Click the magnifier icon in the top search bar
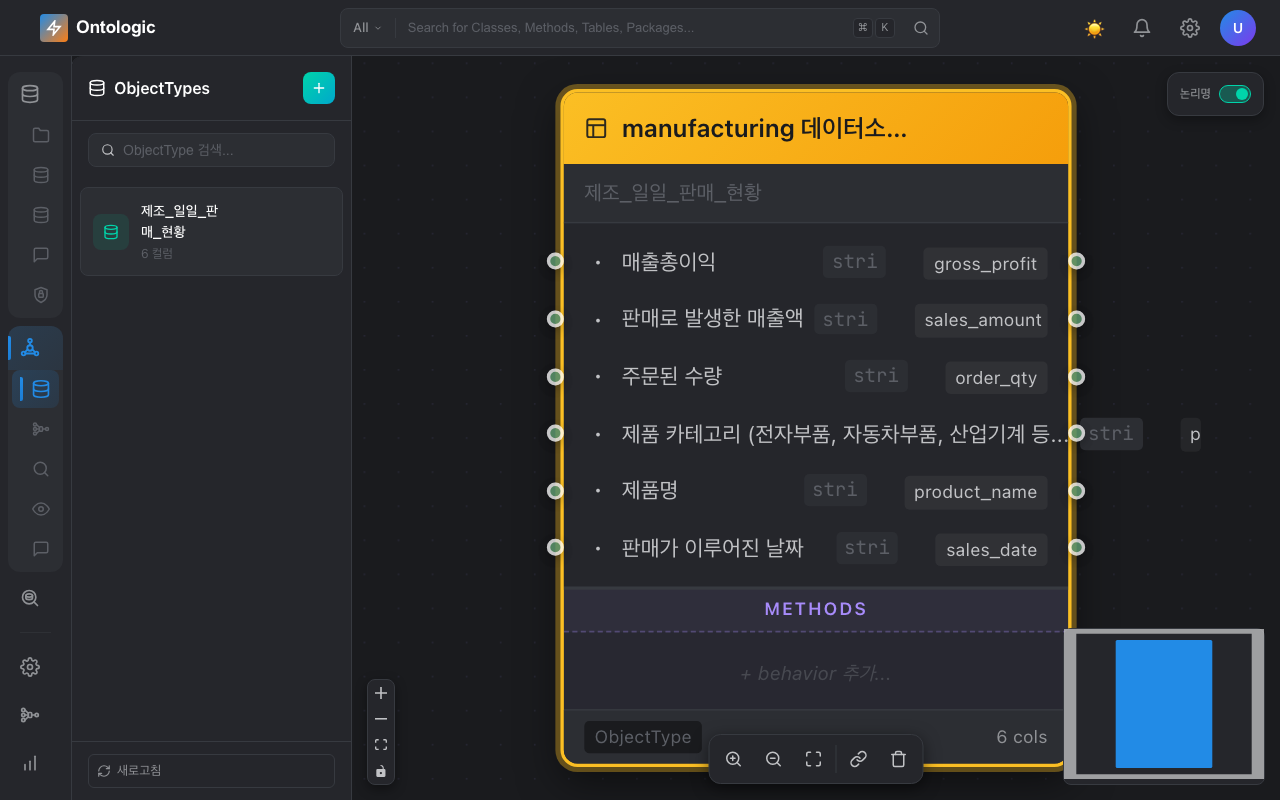1280x800 pixels. click(921, 28)
